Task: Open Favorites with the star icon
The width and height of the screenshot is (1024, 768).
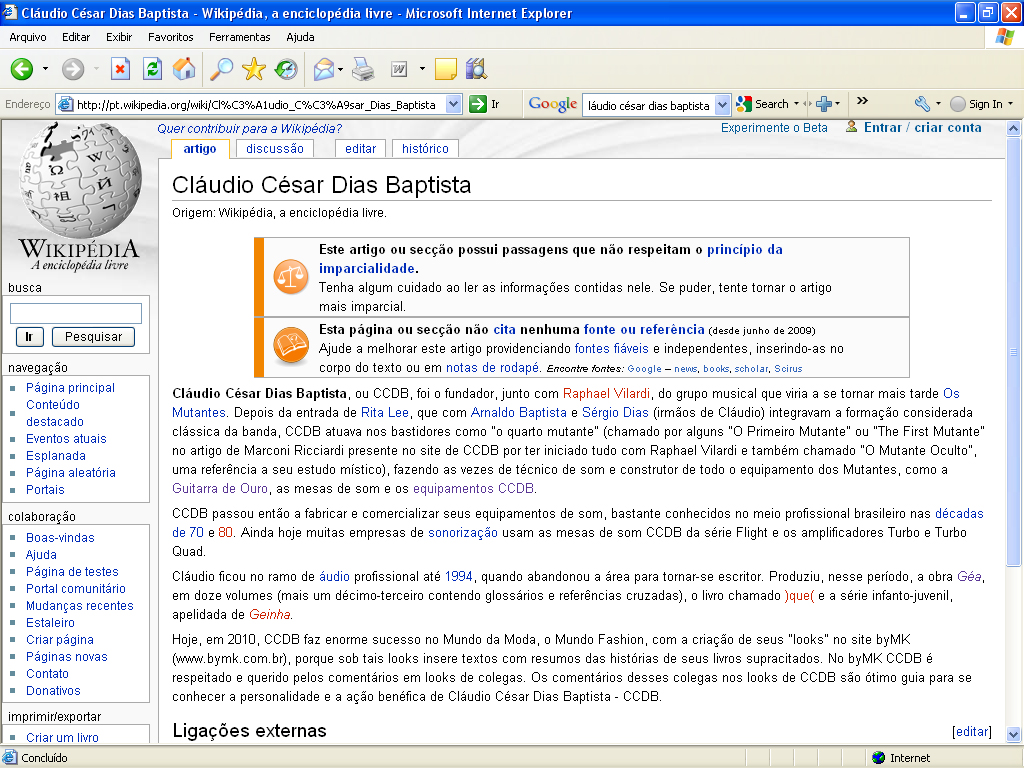Action: [254, 69]
